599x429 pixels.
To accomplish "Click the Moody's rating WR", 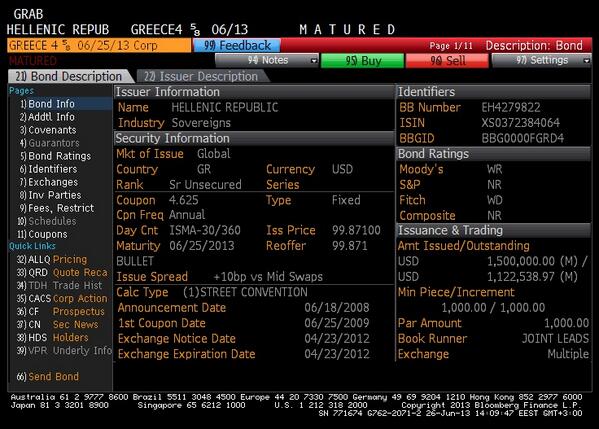I will point(494,169).
